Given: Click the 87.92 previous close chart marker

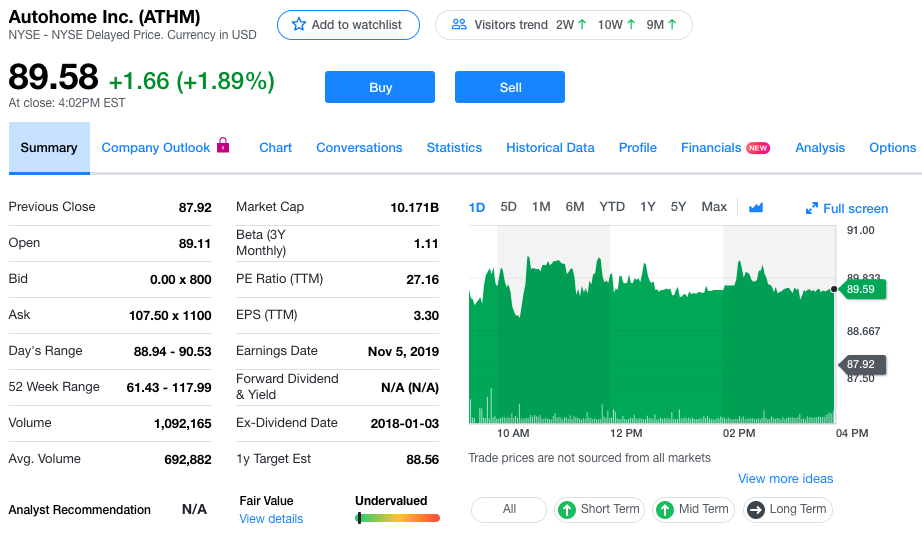Looking at the screenshot, I should [x=862, y=365].
